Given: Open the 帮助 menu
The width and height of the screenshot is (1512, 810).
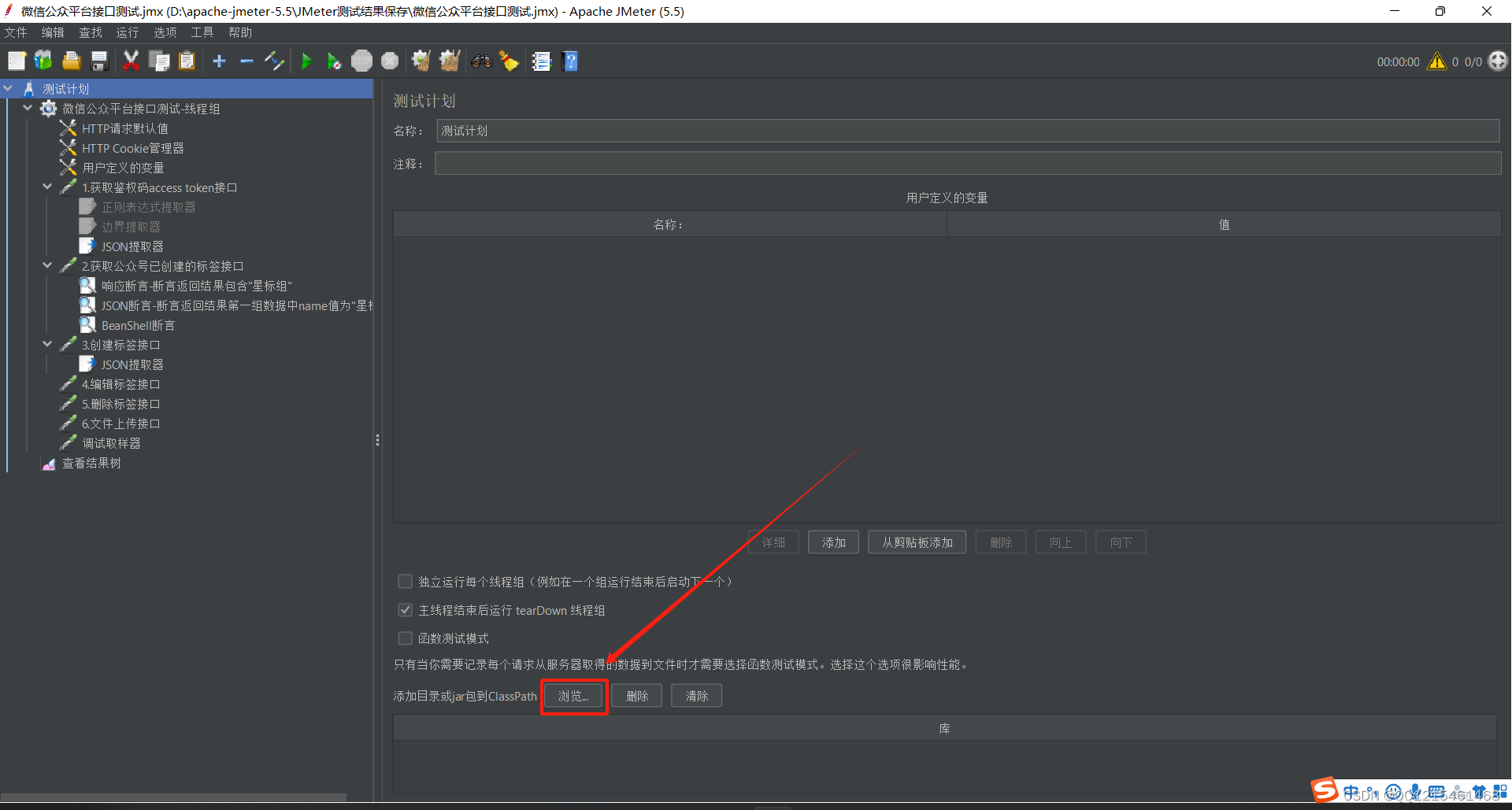Looking at the screenshot, I should (x=240, y=32).
